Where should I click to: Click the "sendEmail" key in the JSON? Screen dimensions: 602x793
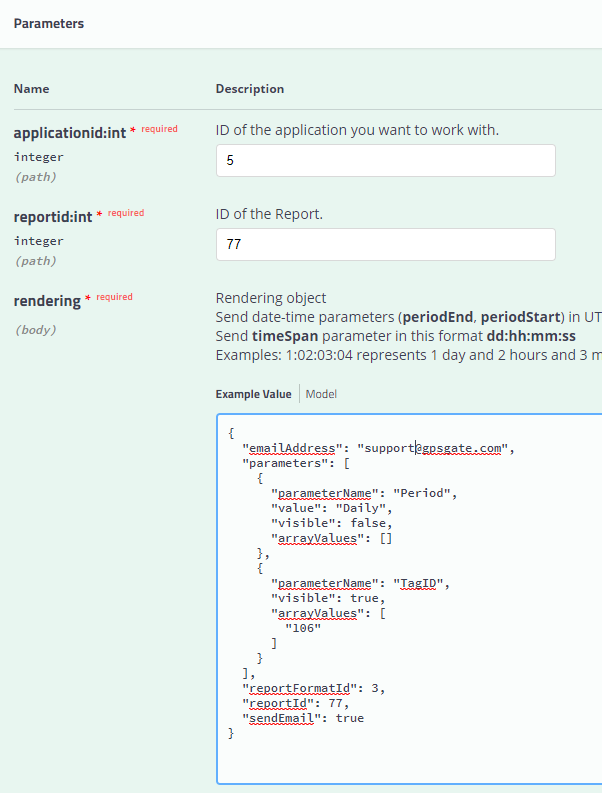coord(281,718)
